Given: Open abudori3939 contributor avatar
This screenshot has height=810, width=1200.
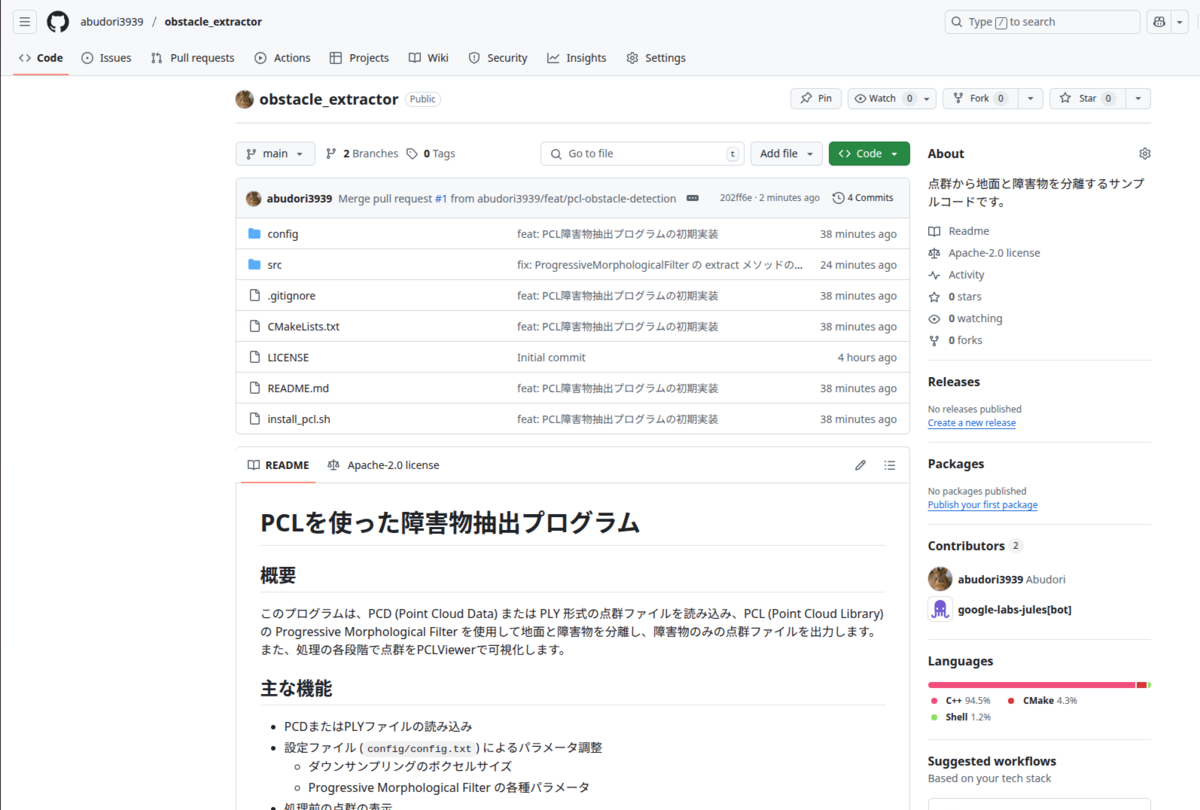Looking at the screenshot, I should [940, 579].
